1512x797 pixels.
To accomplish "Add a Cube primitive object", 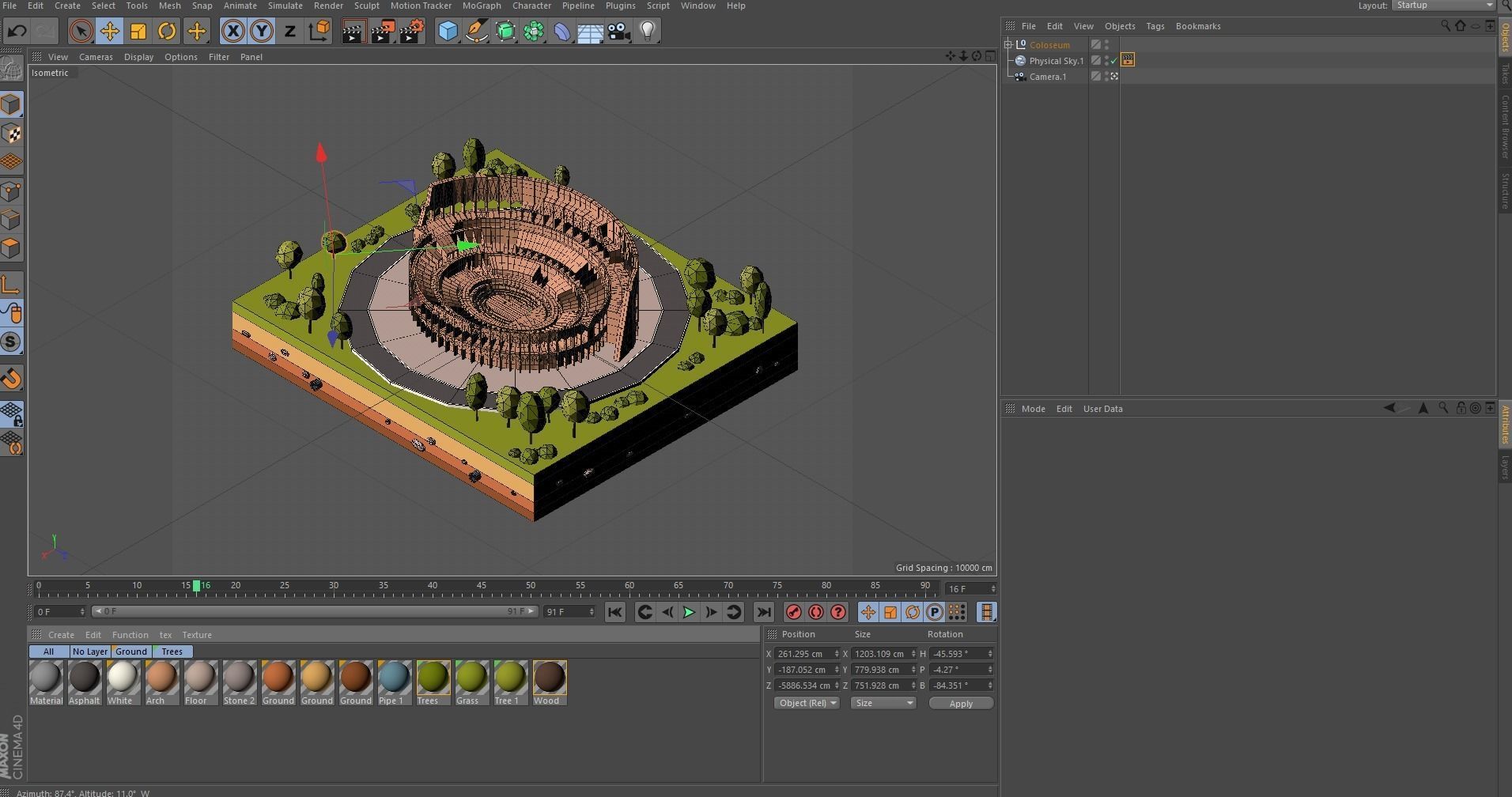I will coord(448,32).
